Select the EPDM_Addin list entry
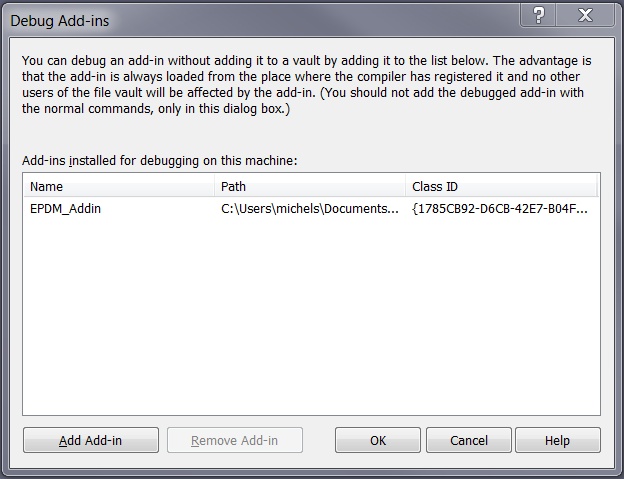This screenshot has height=479, width=624. 65,209
